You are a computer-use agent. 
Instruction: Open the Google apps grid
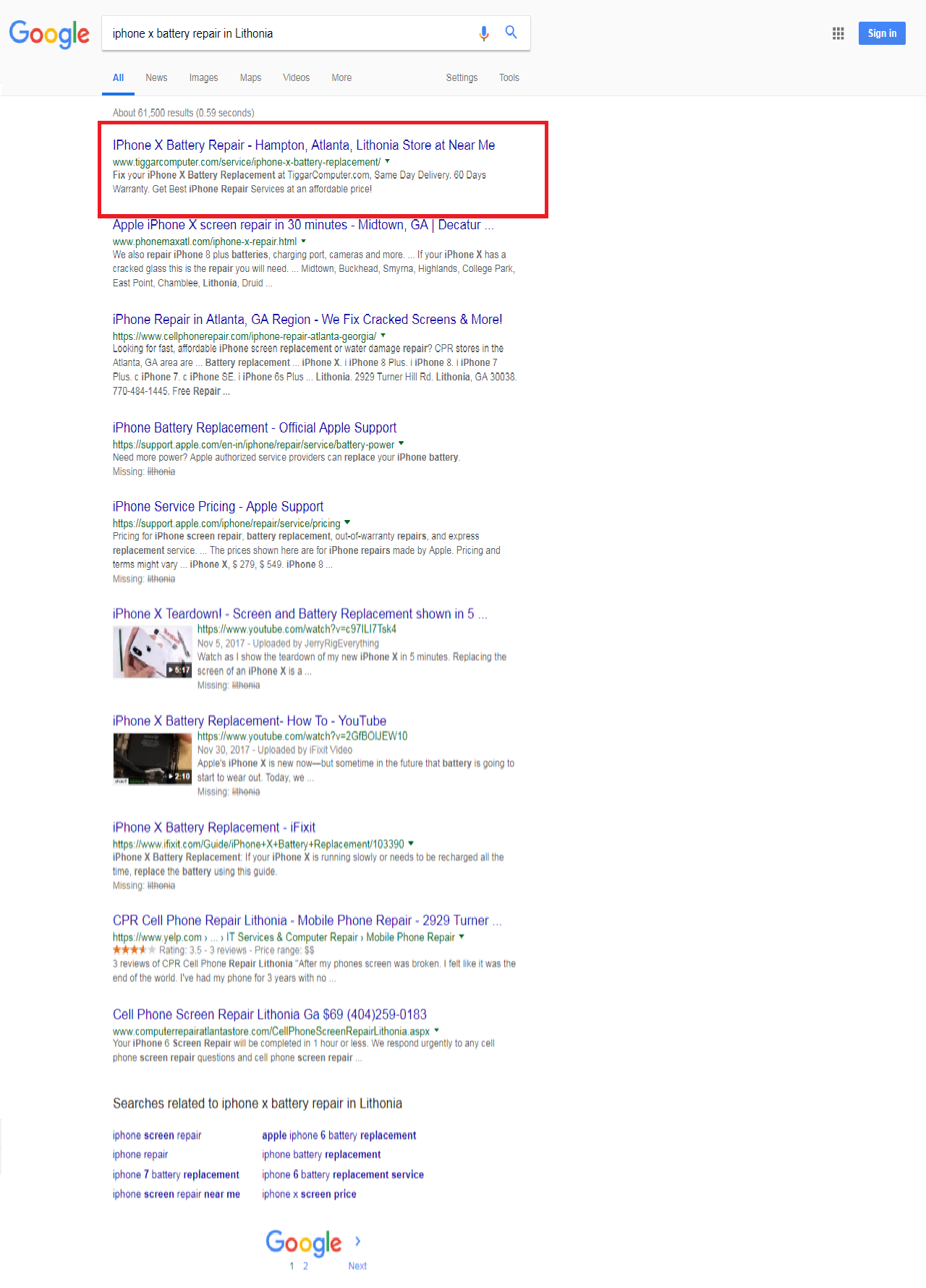pyautogui.click(x=838, y=33)
